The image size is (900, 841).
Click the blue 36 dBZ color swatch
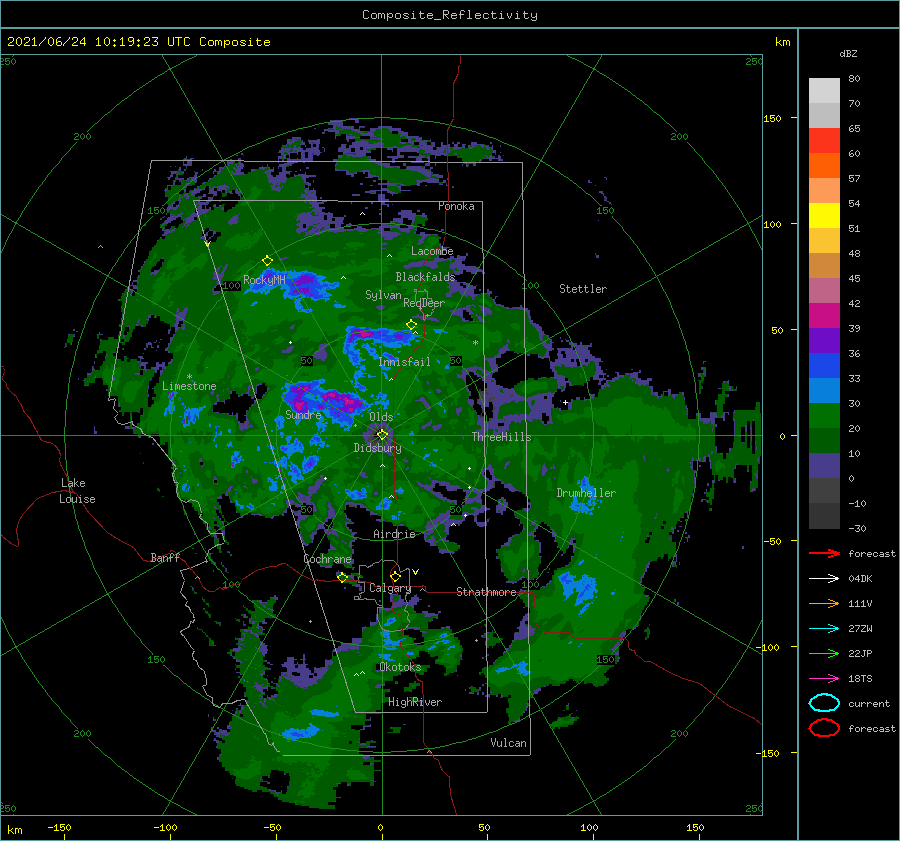(824, 366)
